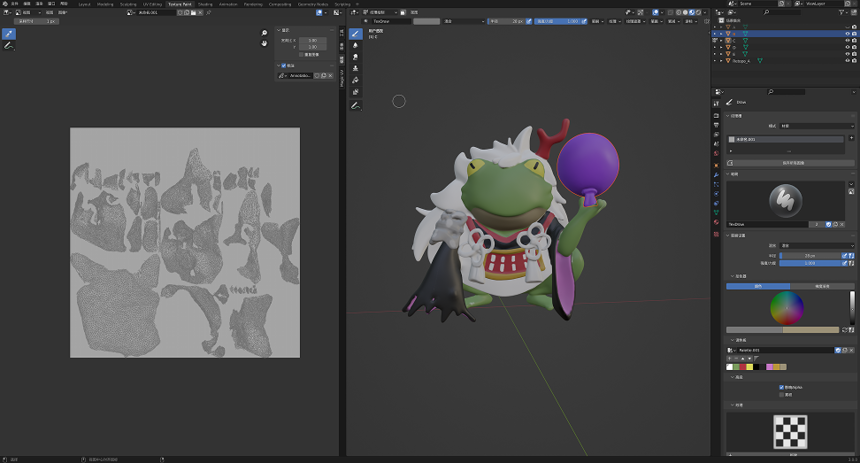This screenshot has height=463, width=860.
Task: Open the outliner filter dropdown
Action: (x=843, y=12)
